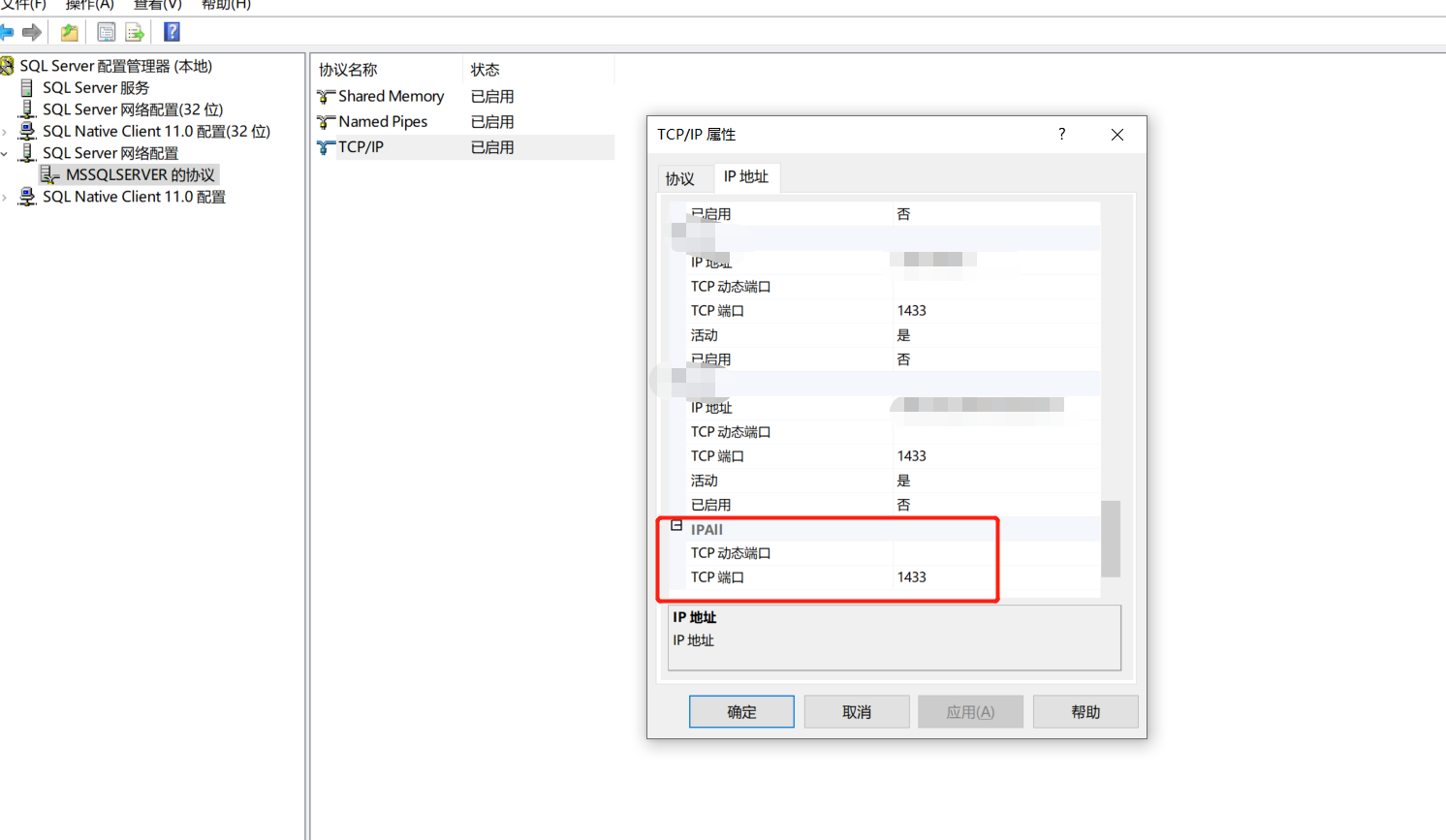
Task: Expand SQL Native Client 11.0 配置(32 位)
Action: tap(7, 131)
